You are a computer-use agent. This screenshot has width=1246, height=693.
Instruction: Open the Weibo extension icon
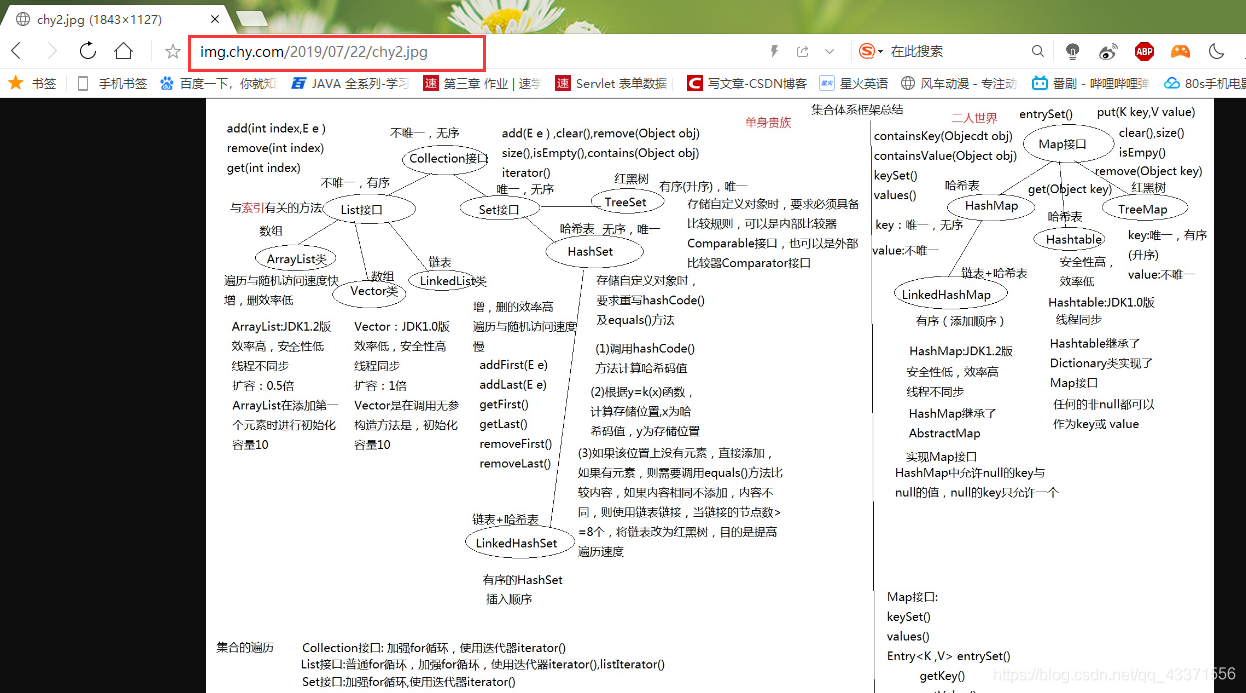[x=1108, y=51]
